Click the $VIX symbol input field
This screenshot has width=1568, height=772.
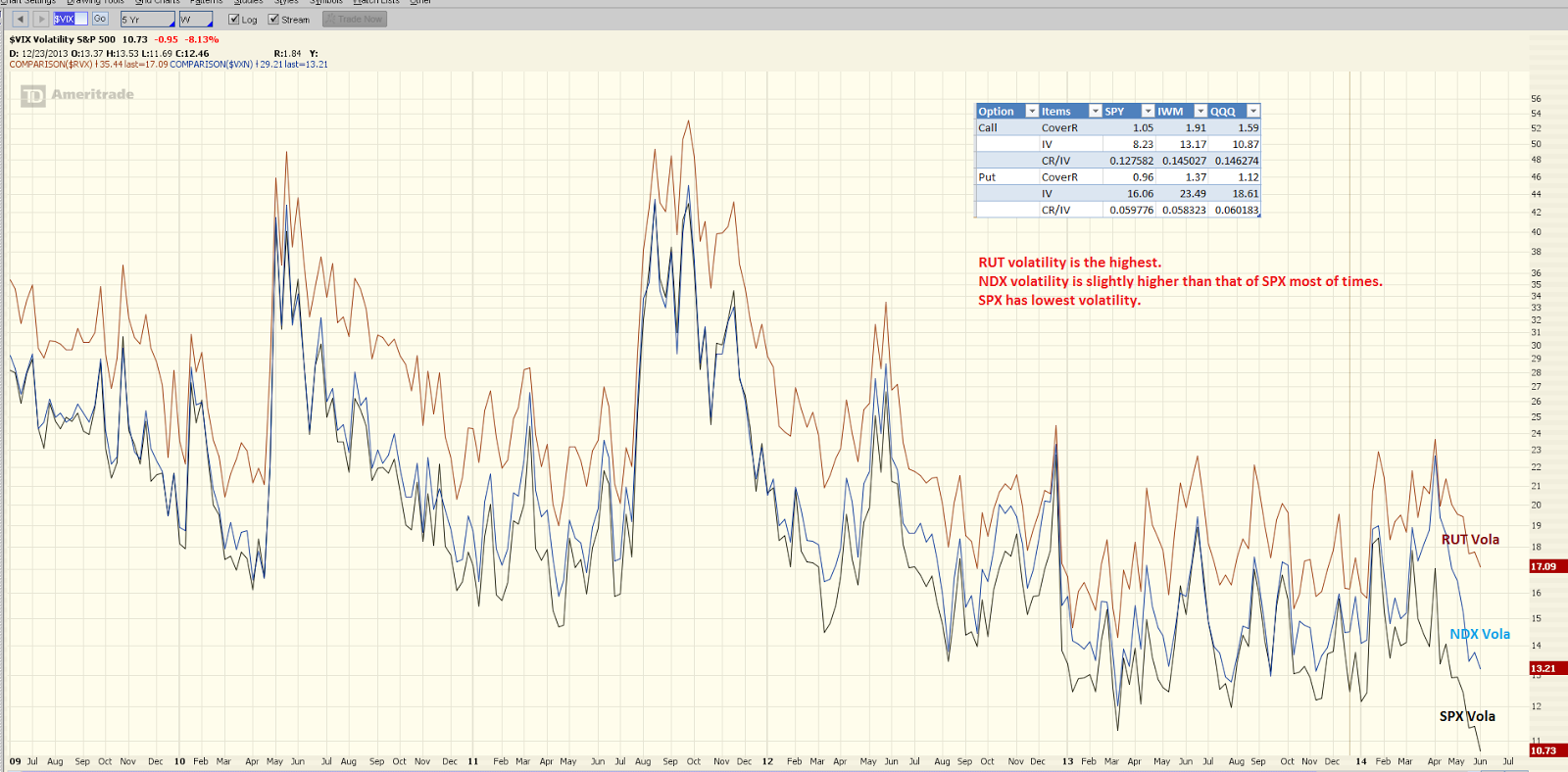click(71, 19)
